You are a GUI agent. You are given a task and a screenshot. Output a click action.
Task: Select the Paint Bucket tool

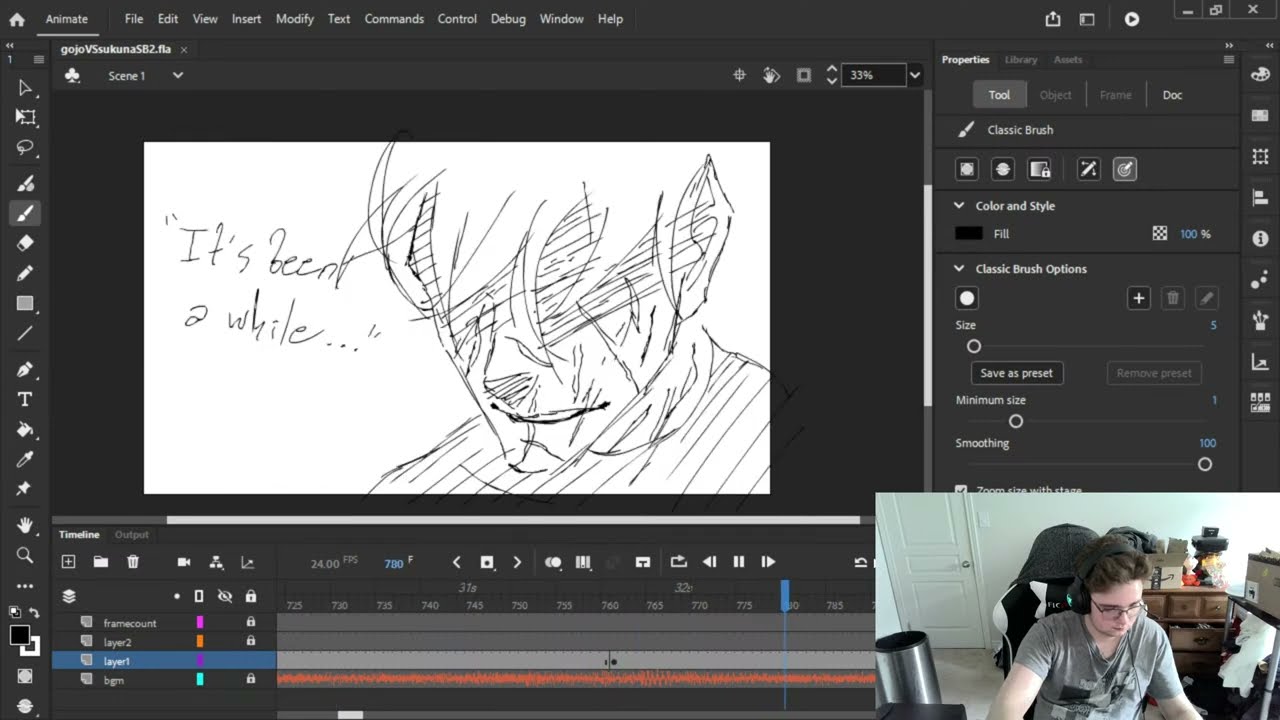pyautogui.click(x=26, y=429)
